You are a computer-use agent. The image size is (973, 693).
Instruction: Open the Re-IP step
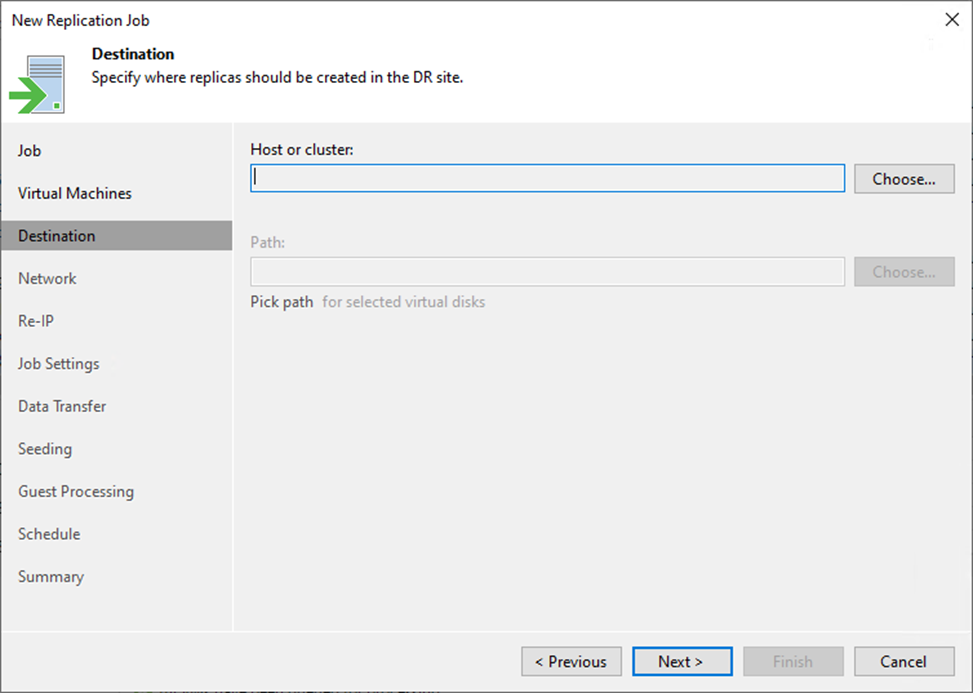tap(35, 321)
